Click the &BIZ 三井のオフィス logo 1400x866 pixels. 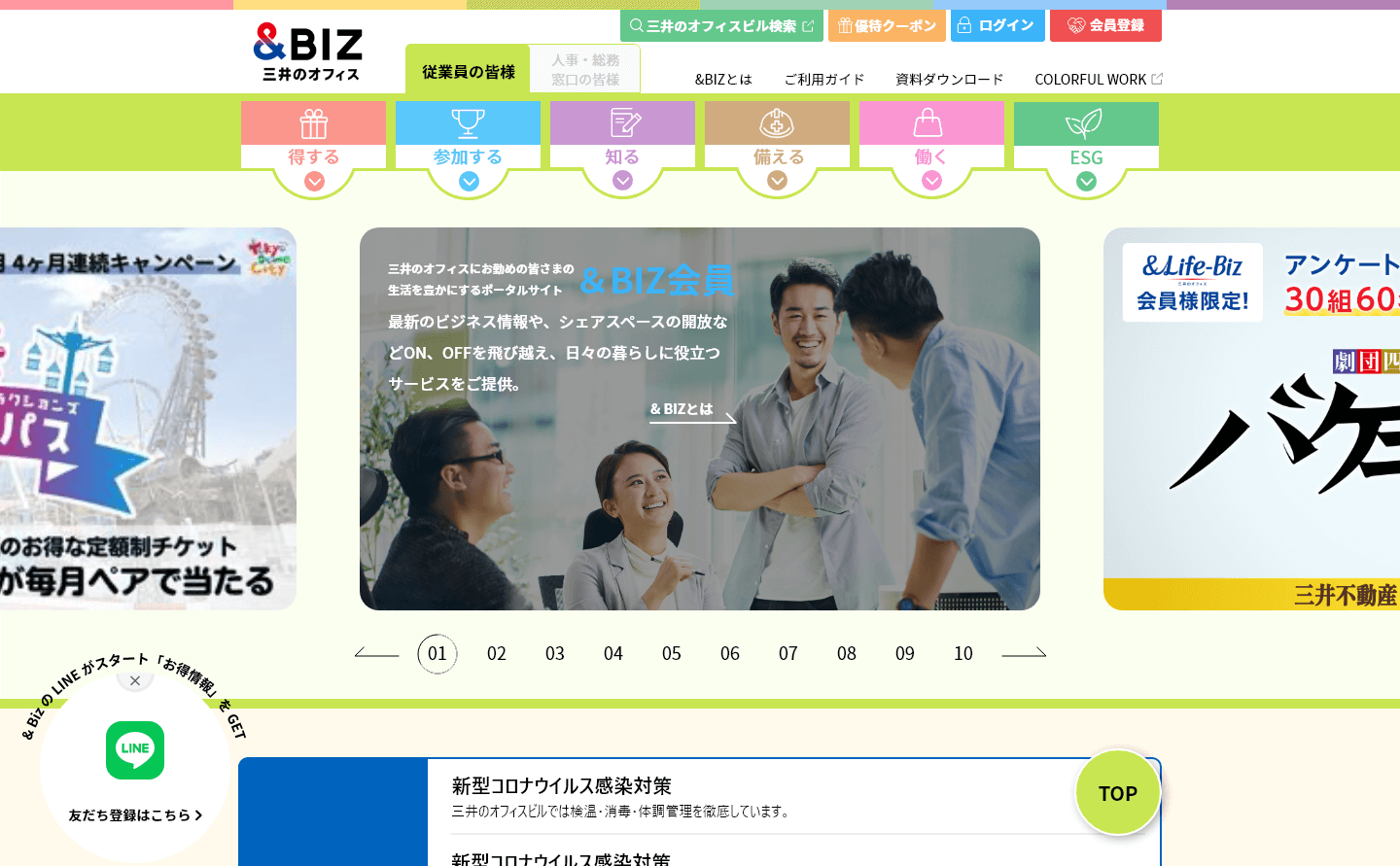(x=308, y=52)
